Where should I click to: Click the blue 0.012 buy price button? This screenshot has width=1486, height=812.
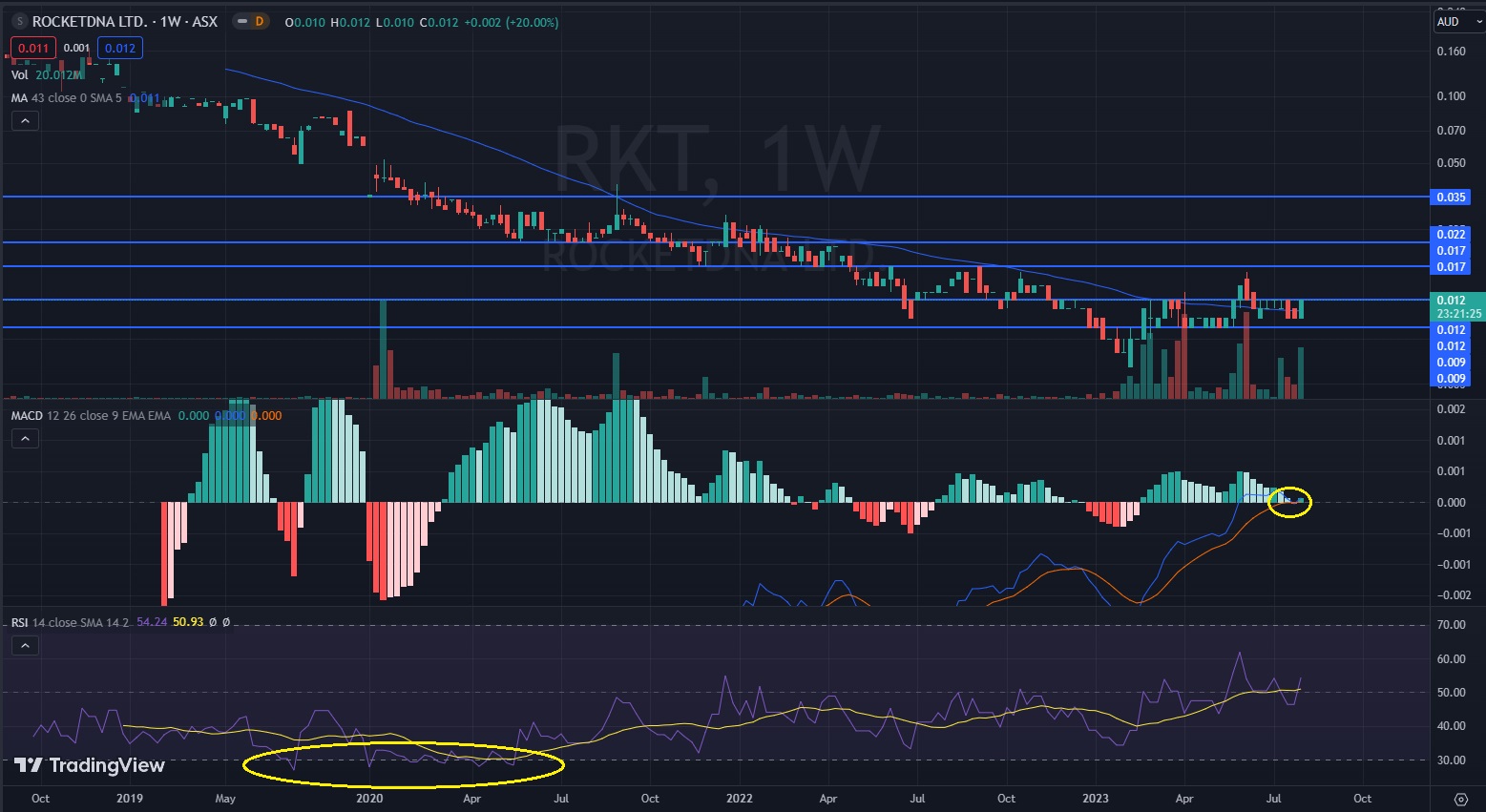coord(120,48)
